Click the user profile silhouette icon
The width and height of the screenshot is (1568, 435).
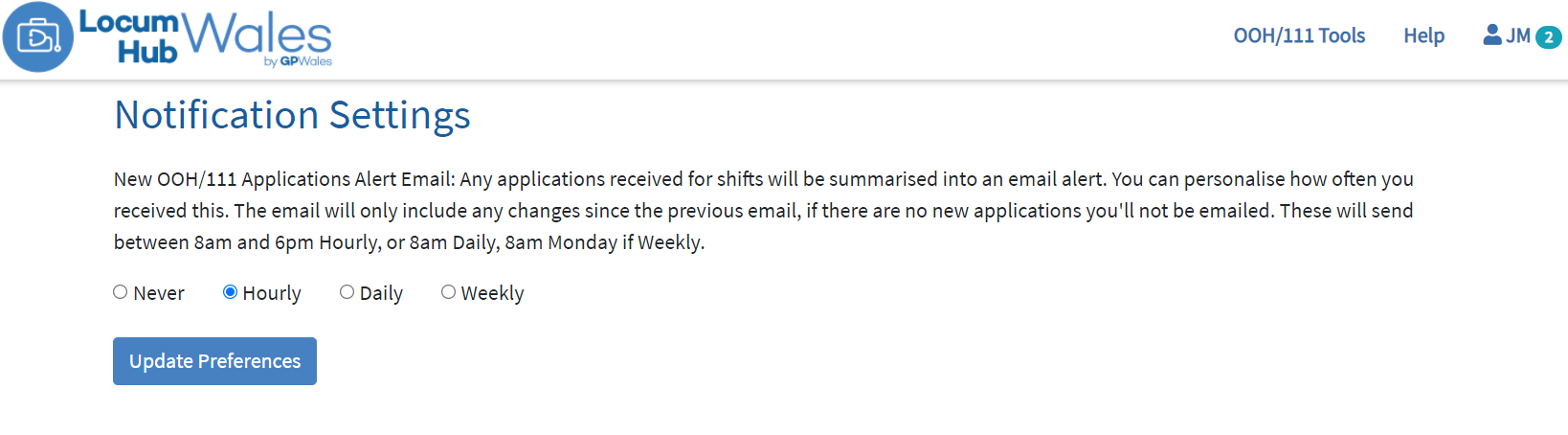point(1491,35)
